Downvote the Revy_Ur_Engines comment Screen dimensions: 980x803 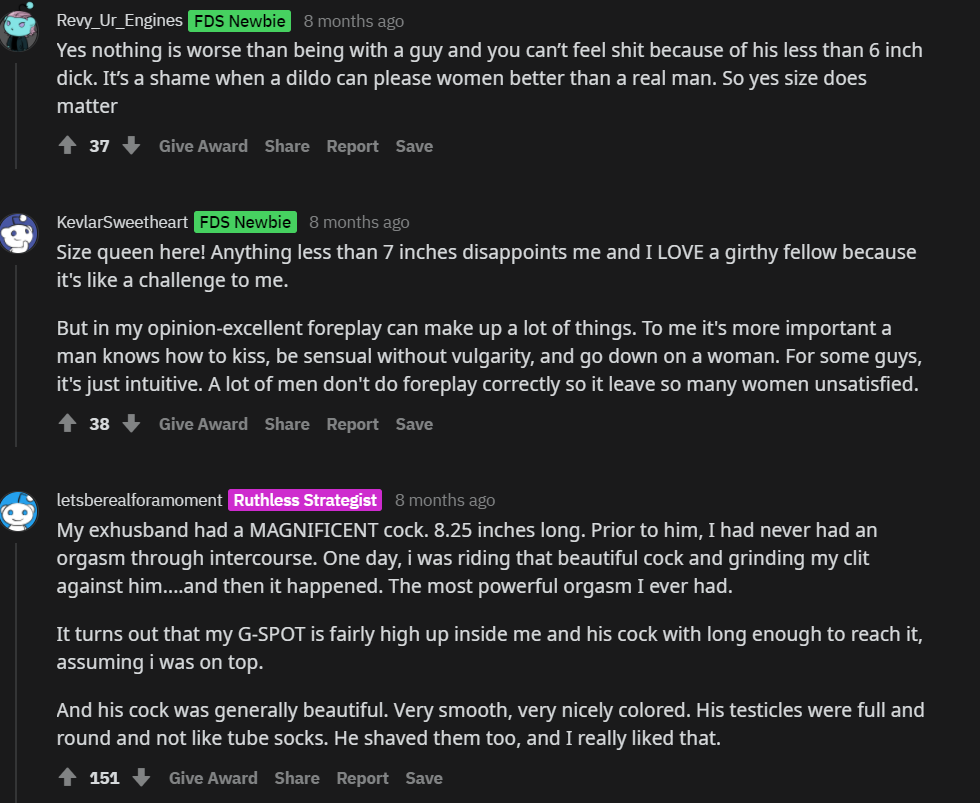(x=131, y=146)
